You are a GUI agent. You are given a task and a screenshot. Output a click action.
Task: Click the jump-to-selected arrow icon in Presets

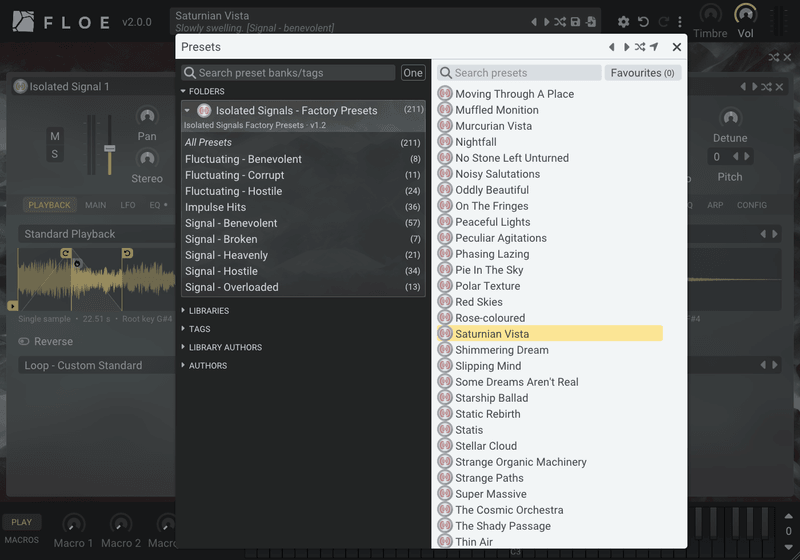pos(654,47)
